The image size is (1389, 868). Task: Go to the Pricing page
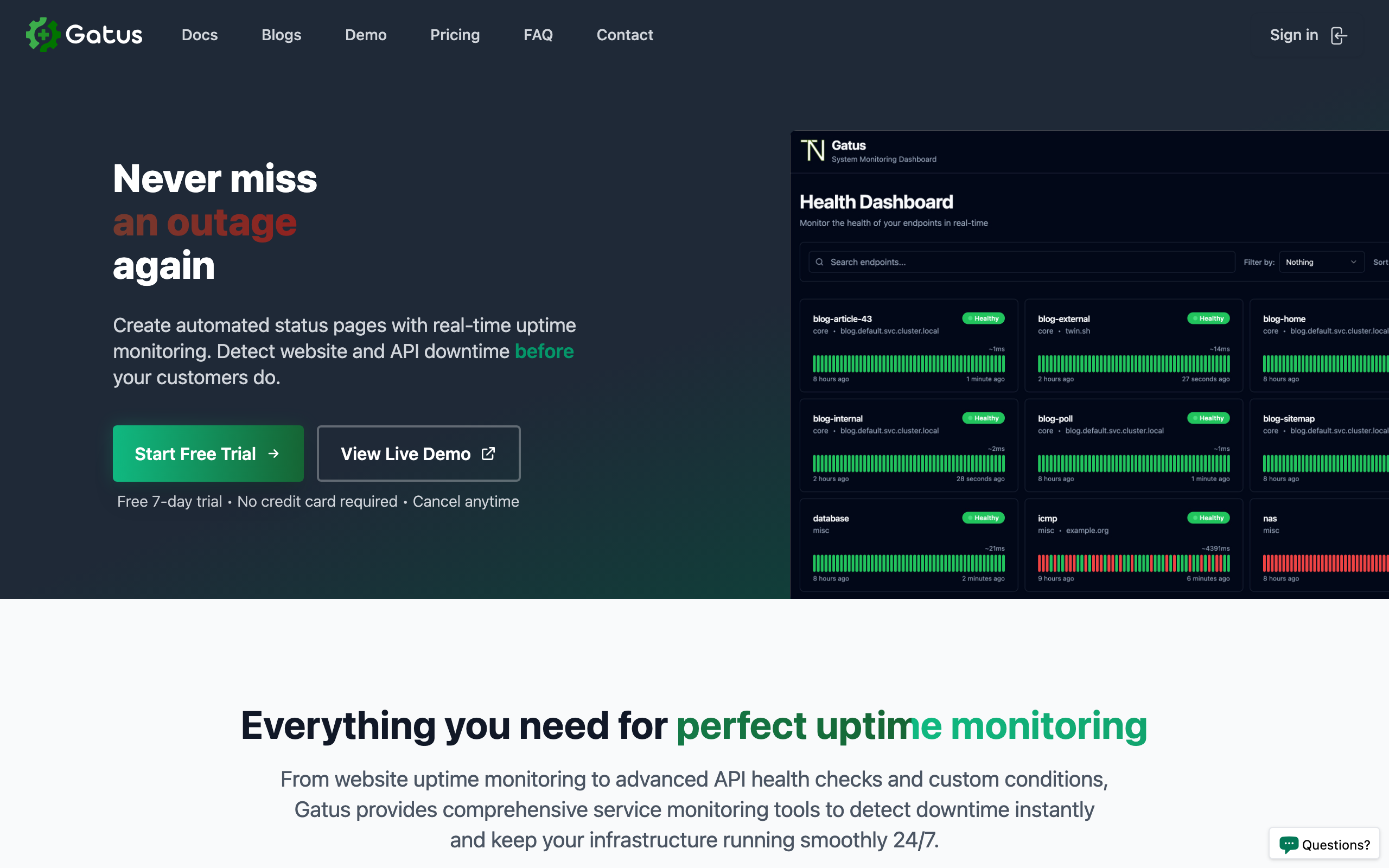[455, 35]
